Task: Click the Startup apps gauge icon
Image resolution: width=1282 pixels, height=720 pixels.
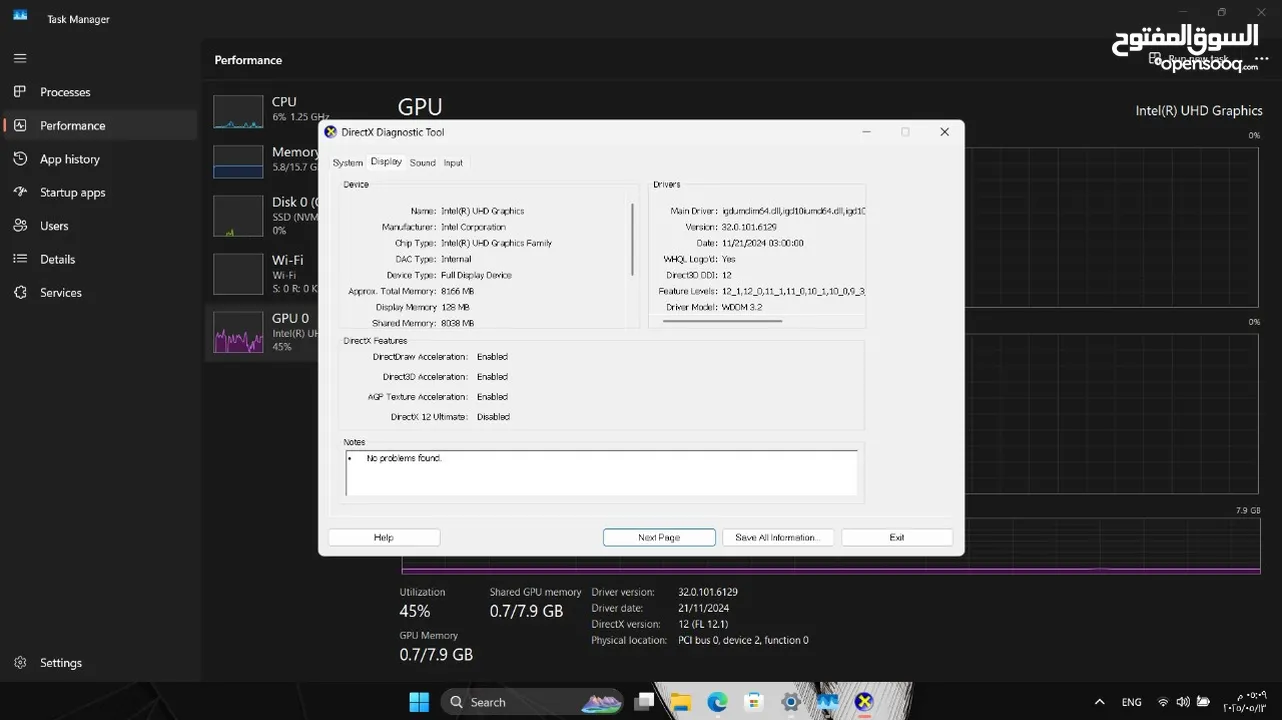Action: pyautogui.click(x=19, y=192)
